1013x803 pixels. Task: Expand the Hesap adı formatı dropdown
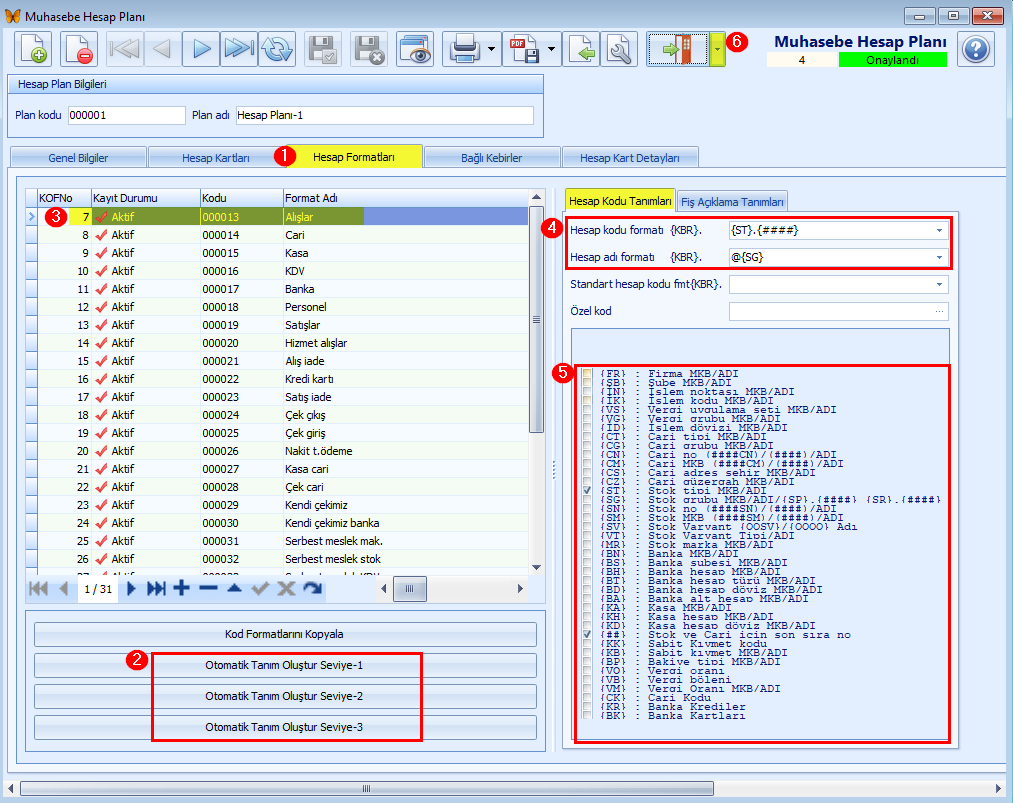[x=939, y=257]
